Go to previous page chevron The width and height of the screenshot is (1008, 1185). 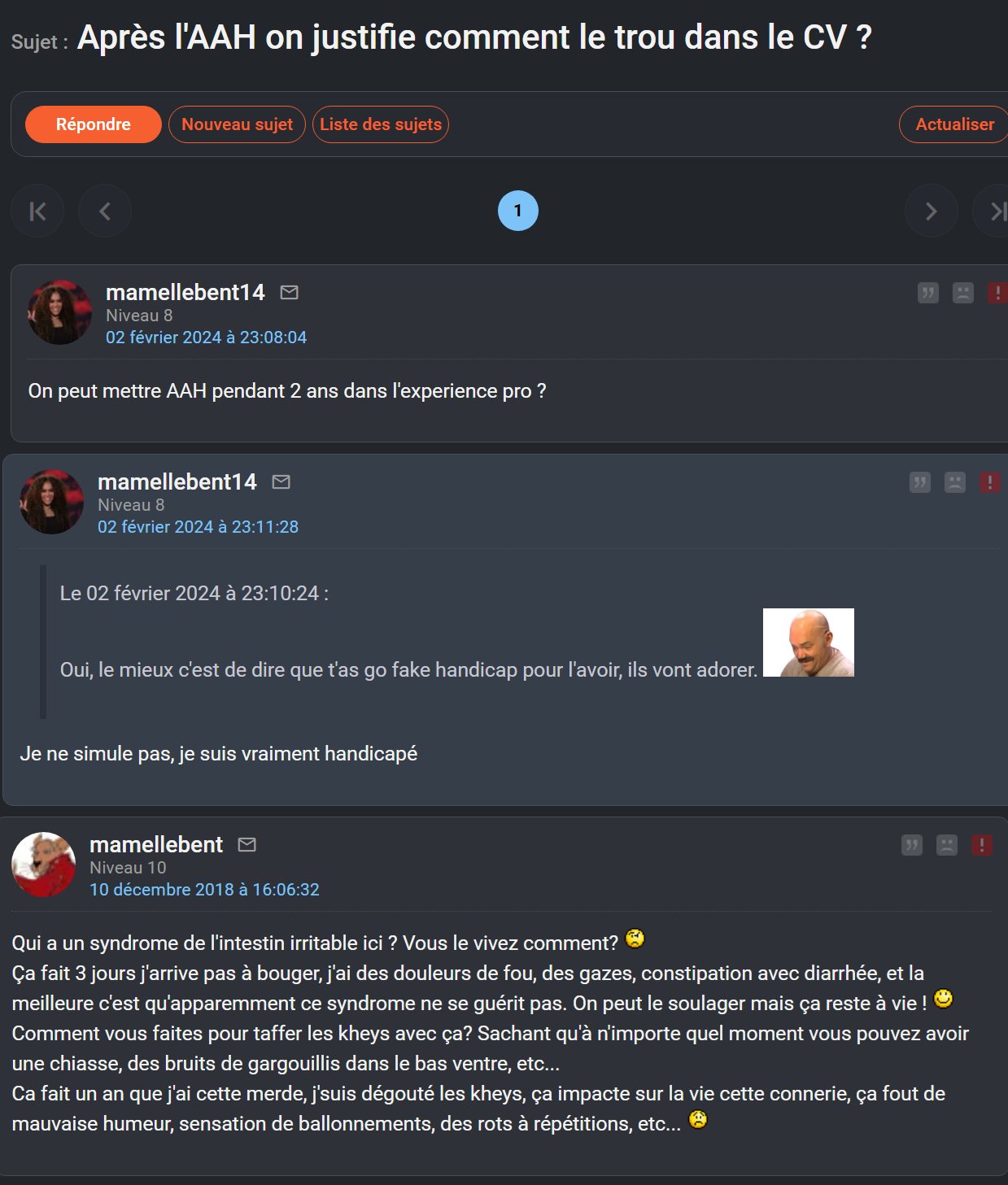(x=105, y=211)
